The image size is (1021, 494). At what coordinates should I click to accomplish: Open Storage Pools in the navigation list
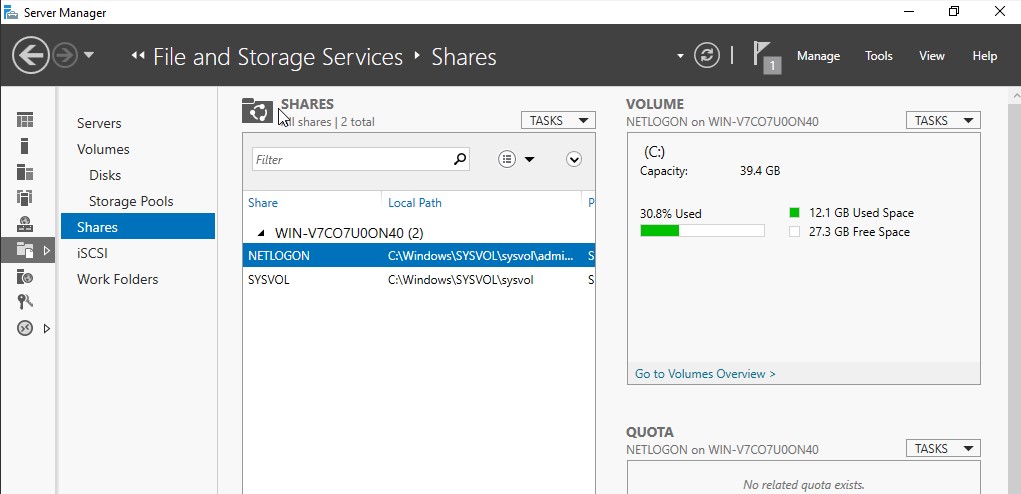pos(131,201)
